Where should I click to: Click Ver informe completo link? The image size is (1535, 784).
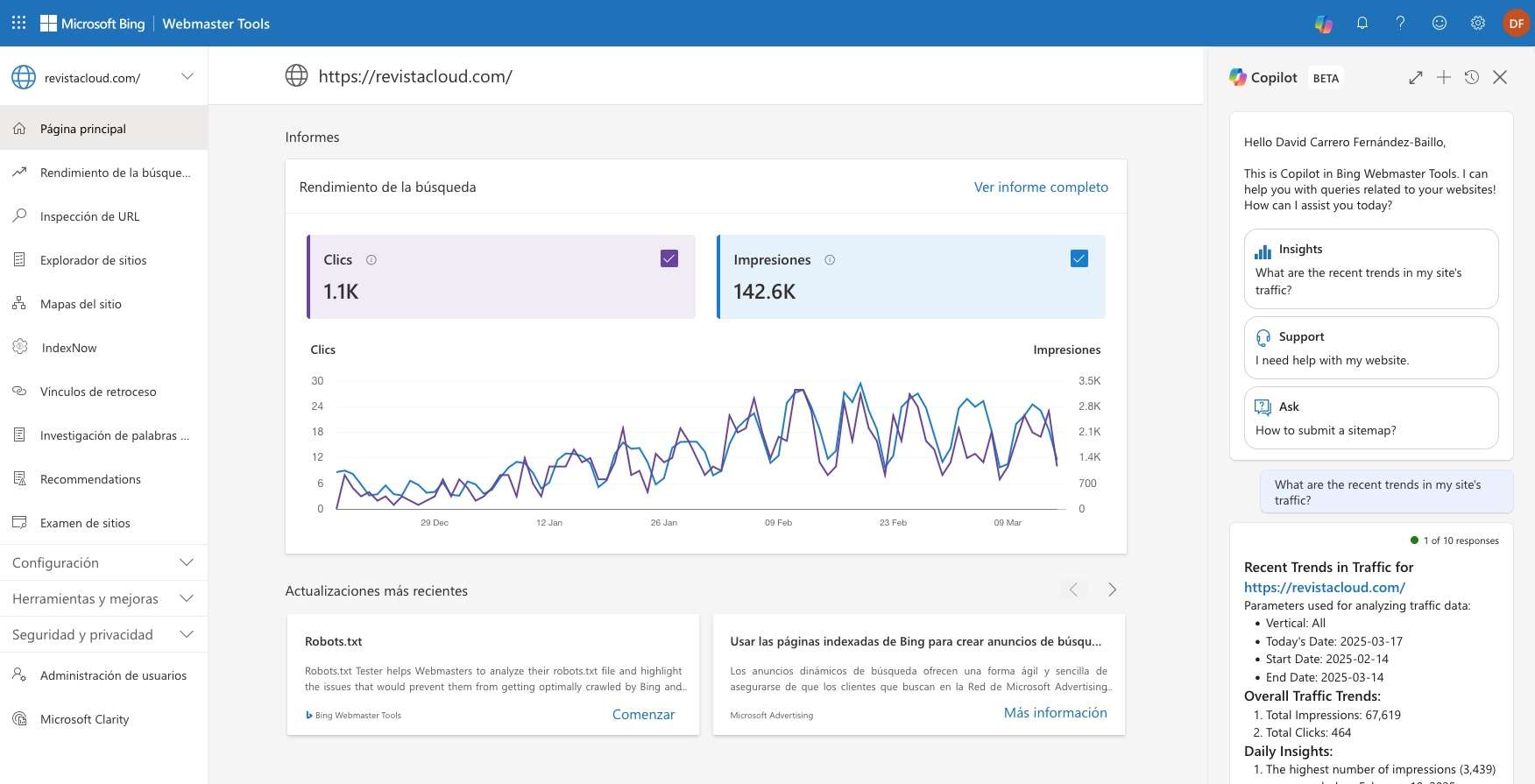coord(1040,187)
